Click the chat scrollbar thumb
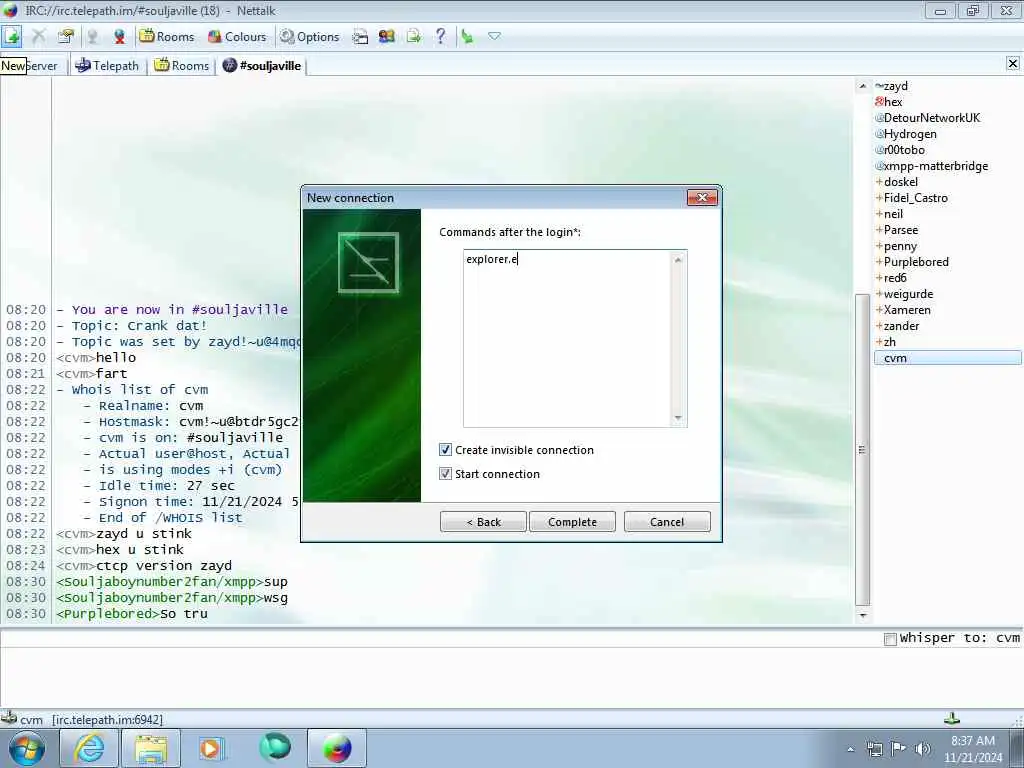The image size is (1024, 768). tap(862, 450)
